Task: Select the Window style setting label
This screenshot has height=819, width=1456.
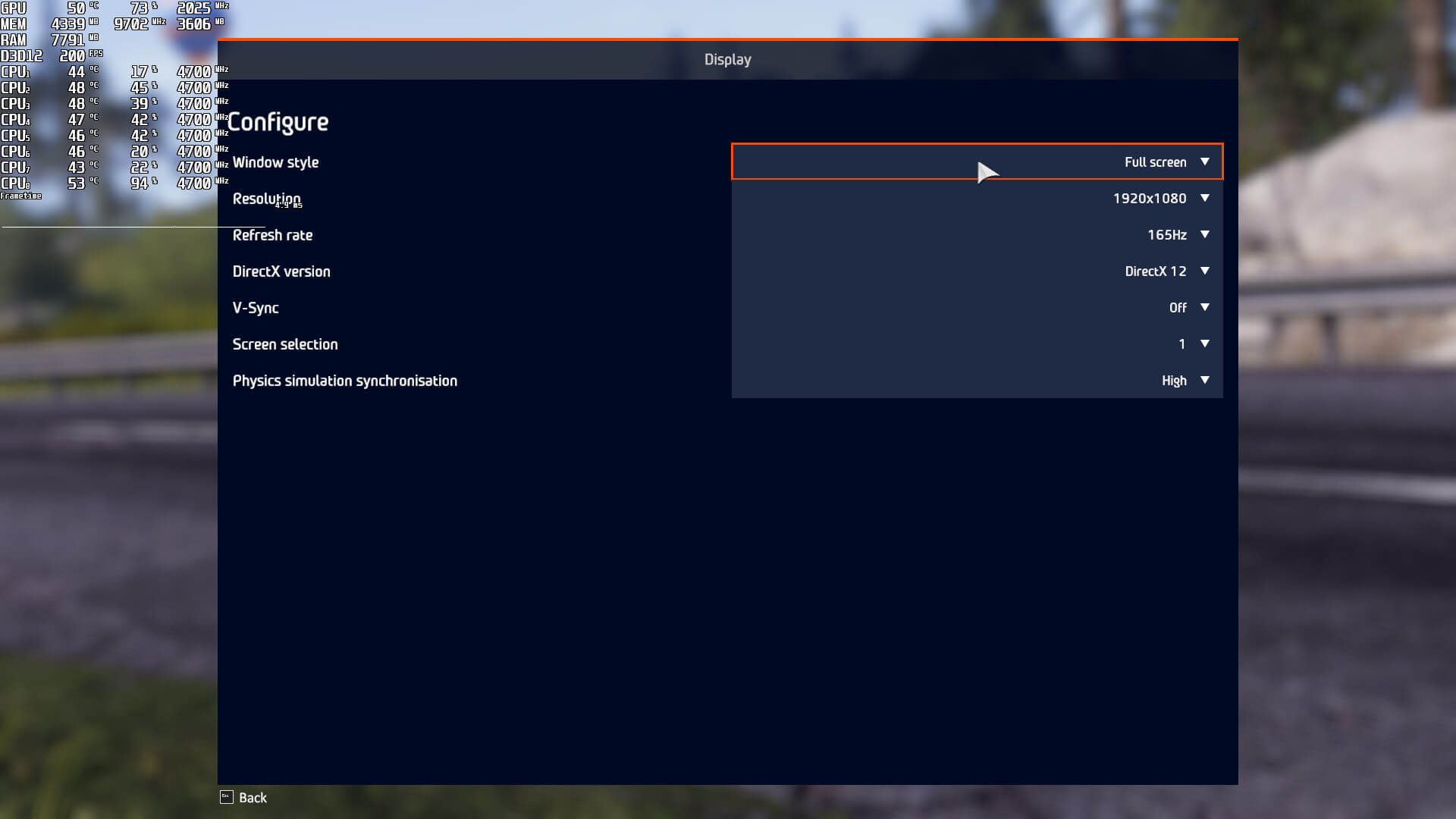Action: (275, 162)
